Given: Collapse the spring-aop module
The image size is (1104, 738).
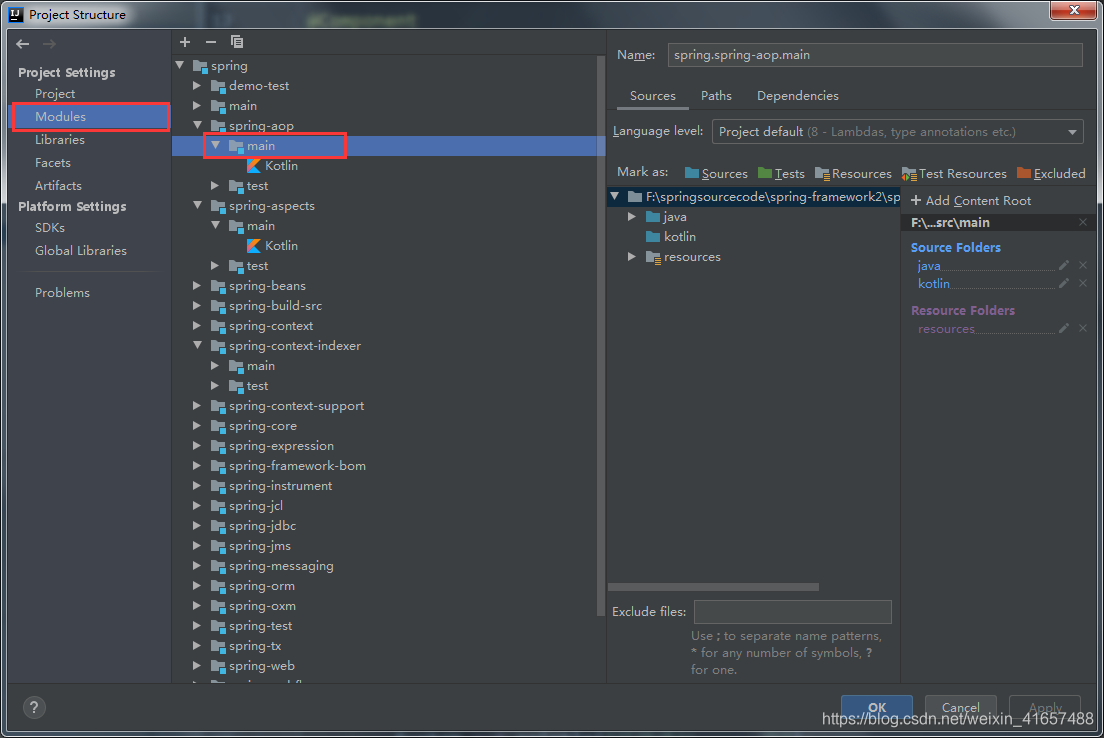Looking at the screenshot, I should (198, 125).
